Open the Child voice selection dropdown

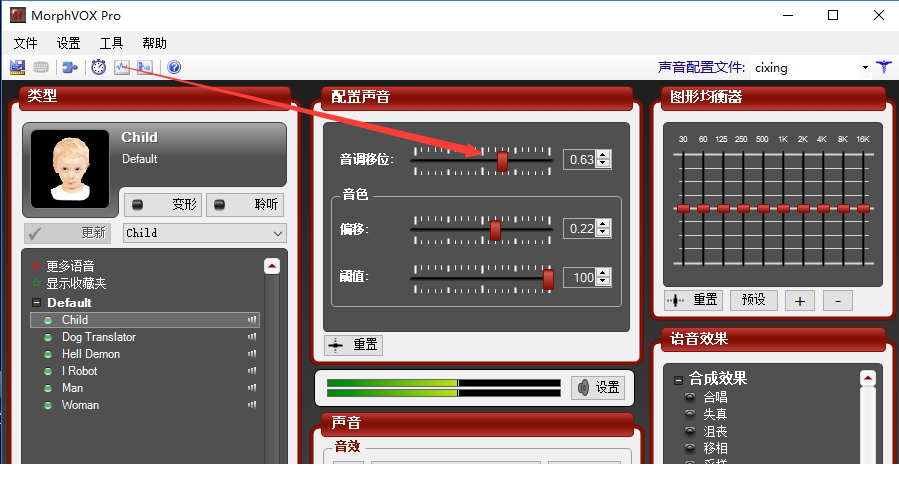coord(277,233)
